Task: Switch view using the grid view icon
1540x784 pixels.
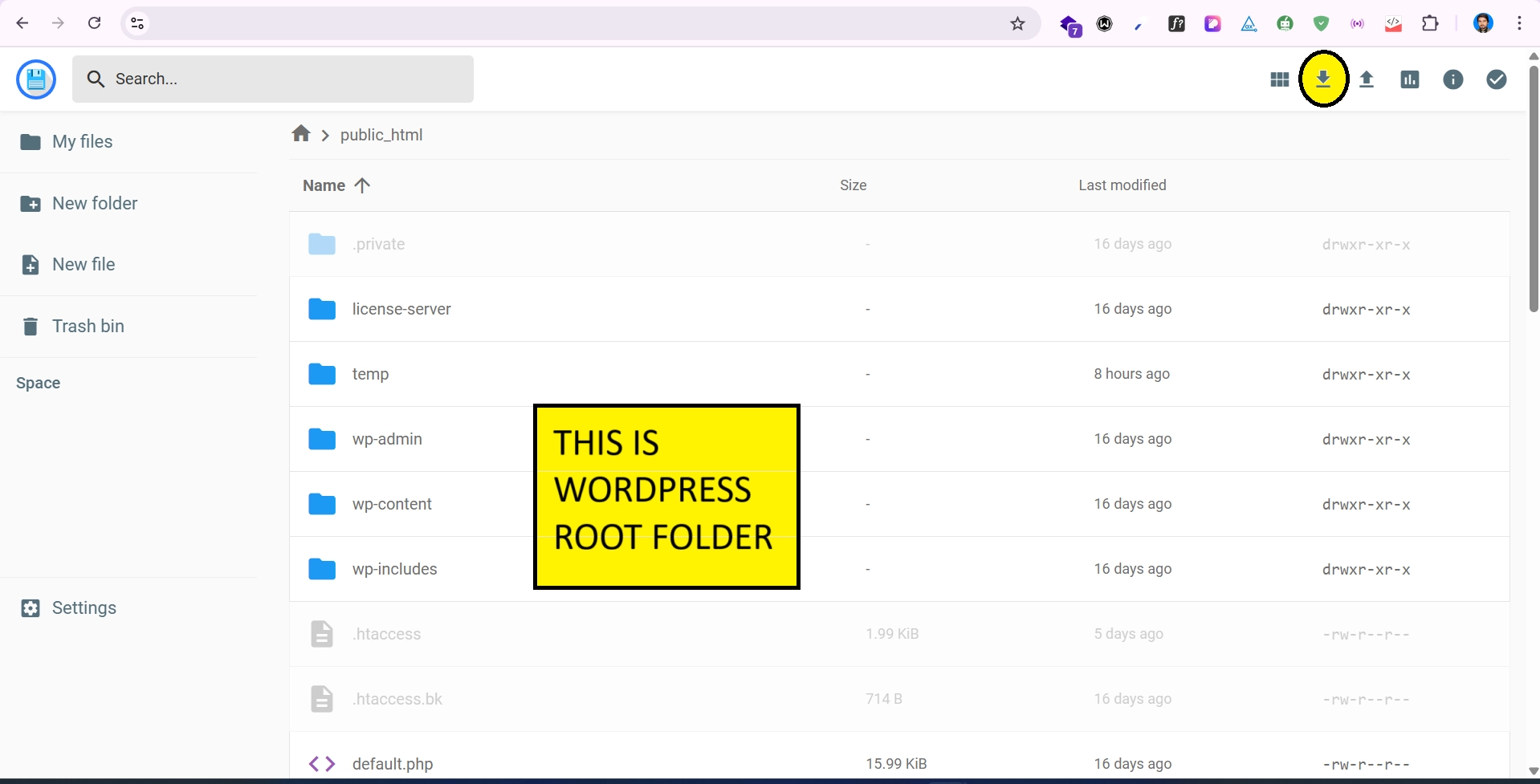Action: [x=1280, y=79]
